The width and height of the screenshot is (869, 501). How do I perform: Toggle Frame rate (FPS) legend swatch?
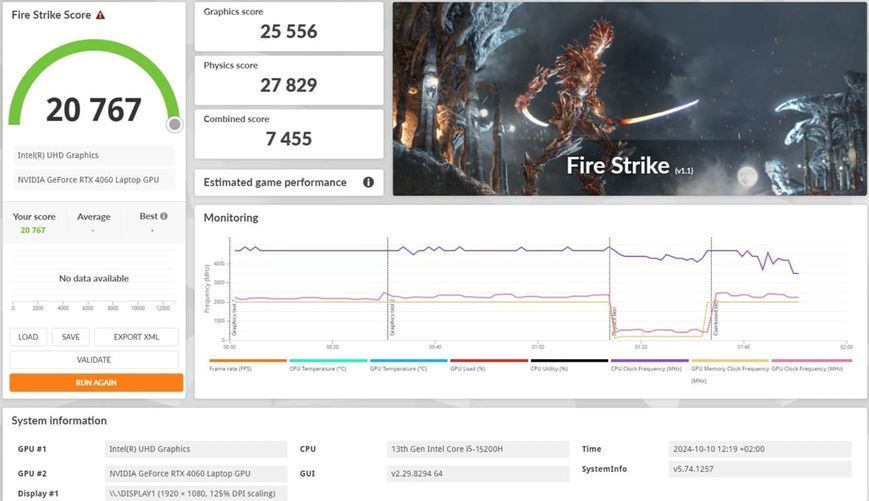[248, 361]
